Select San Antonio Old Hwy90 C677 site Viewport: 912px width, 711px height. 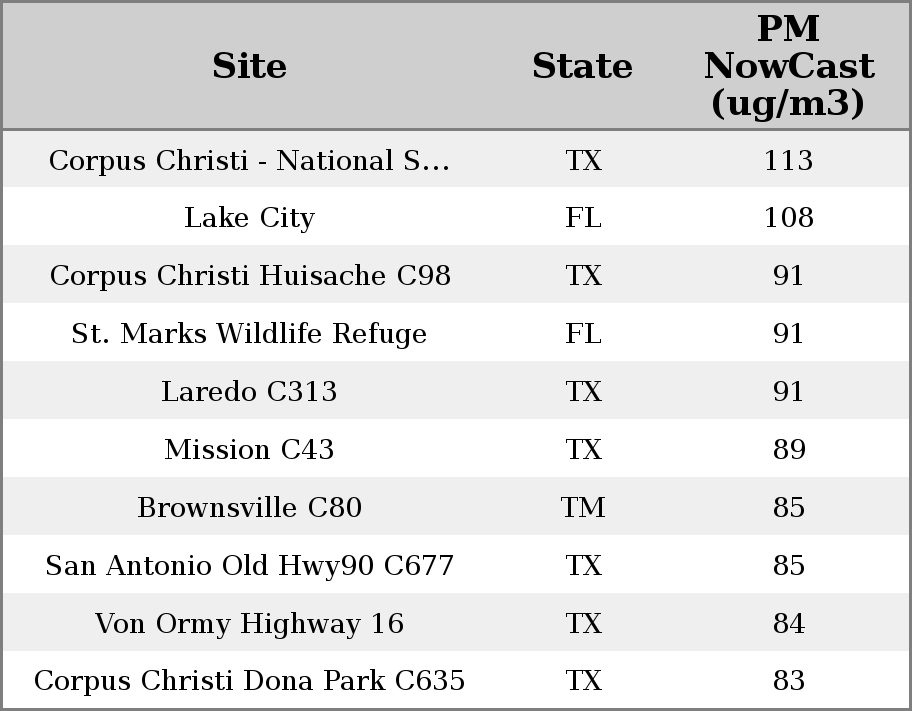[249, 565]
